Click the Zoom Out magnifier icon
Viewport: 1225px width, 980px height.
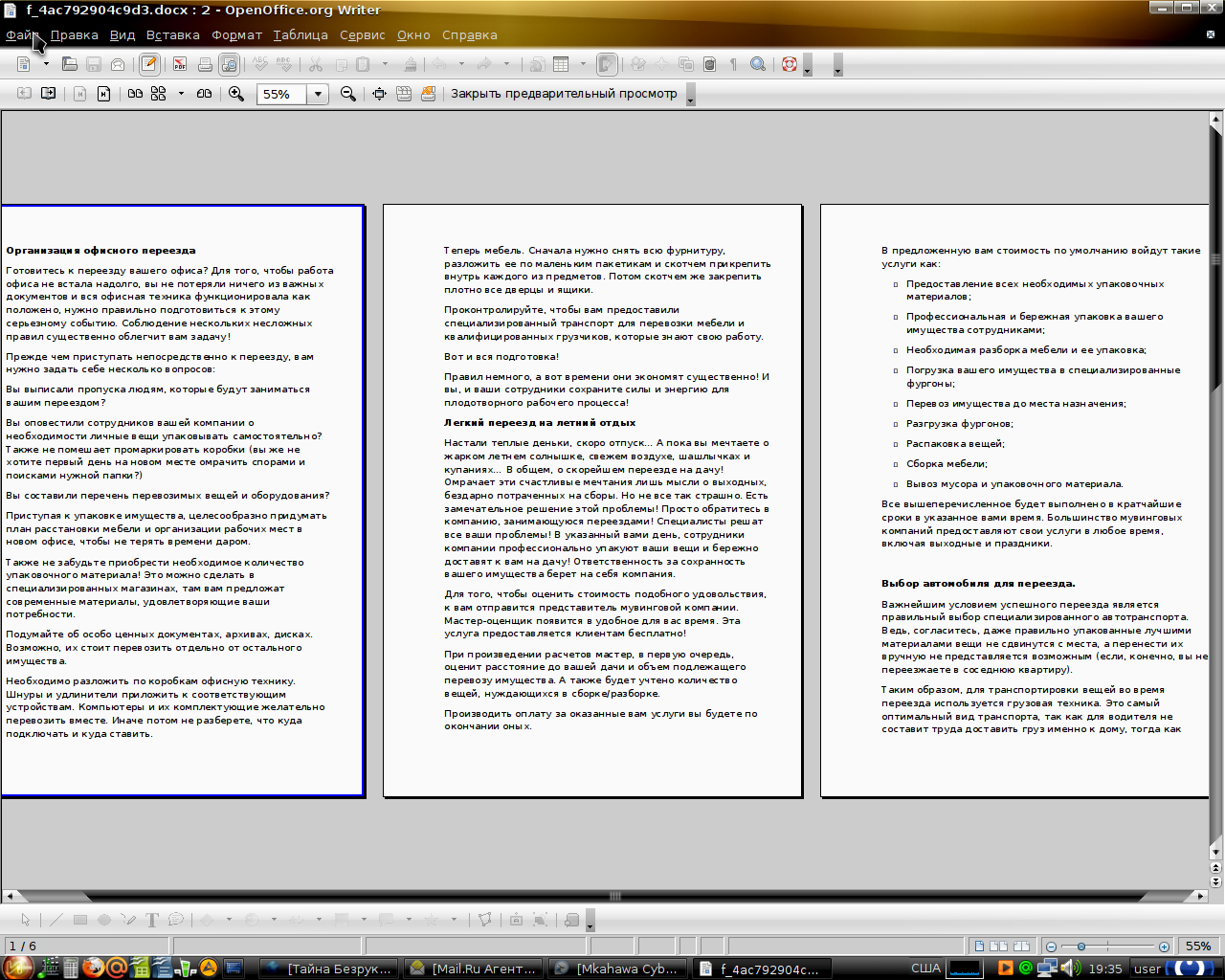click(348, 94)
